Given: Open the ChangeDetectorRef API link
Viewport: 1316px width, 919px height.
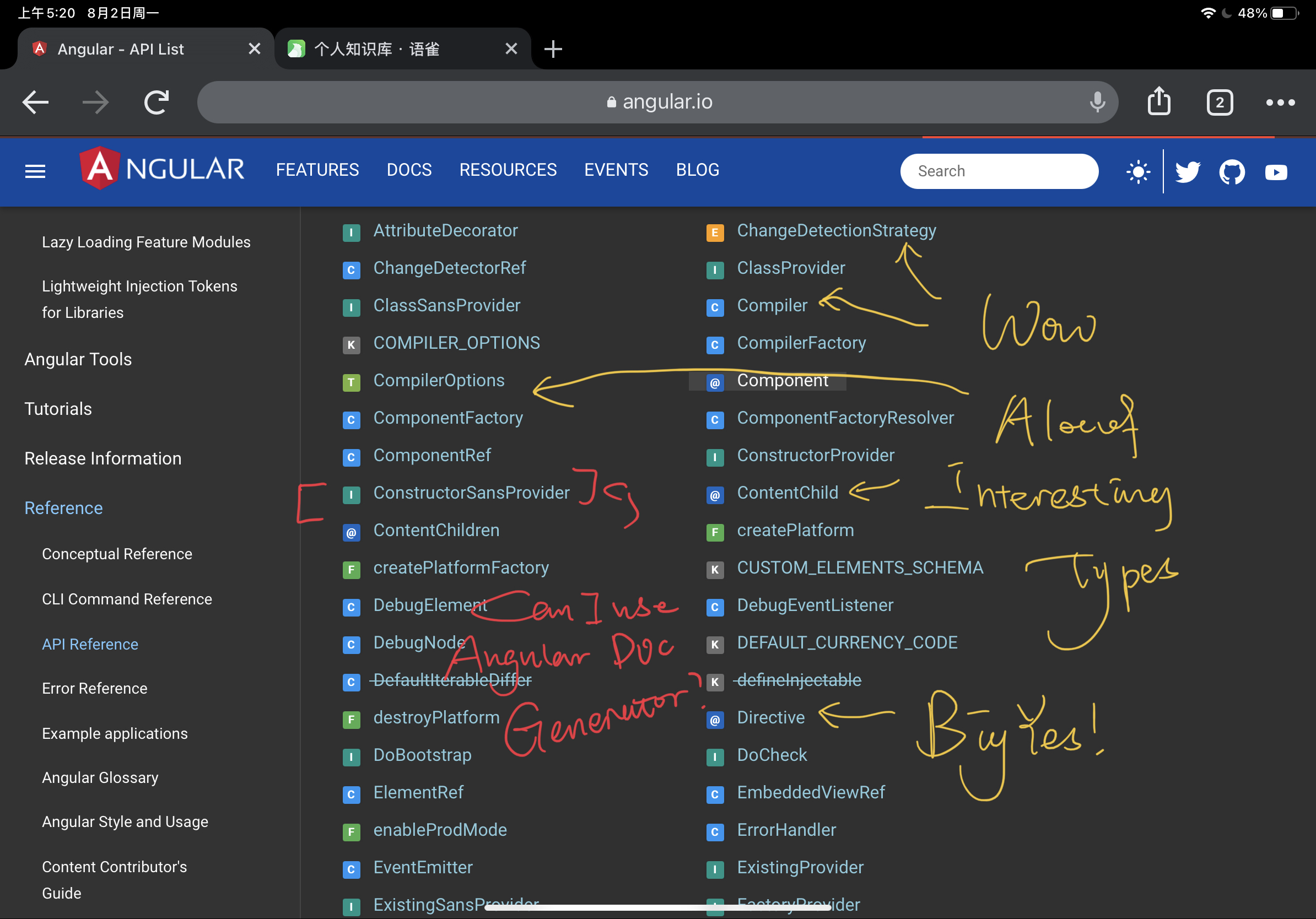Looking at the screenshot, I should point(449,268).
